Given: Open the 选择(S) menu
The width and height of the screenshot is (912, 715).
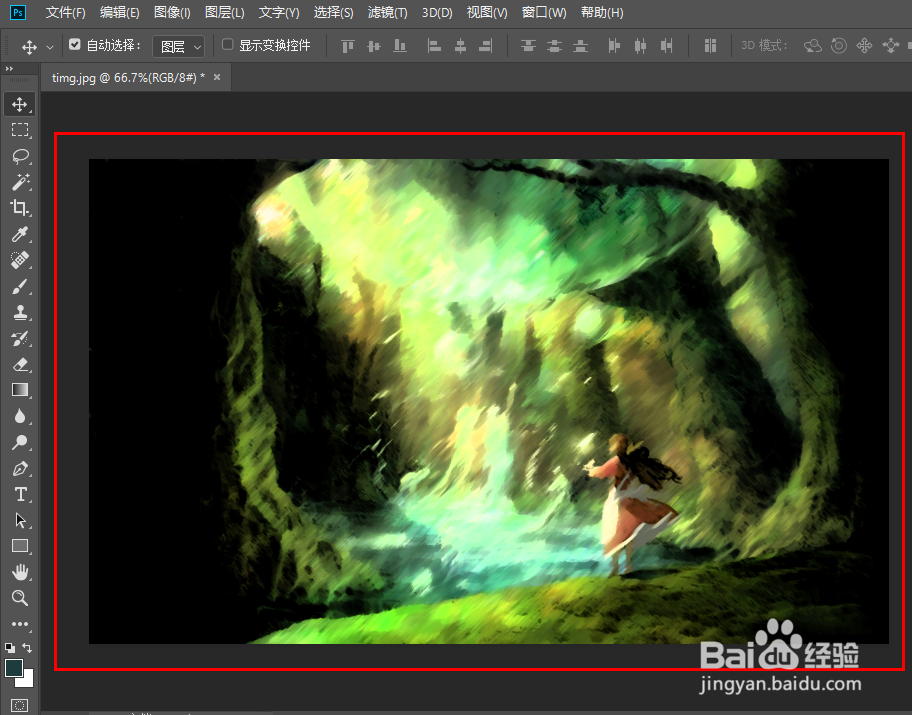Looking at the screenshot, I should click(333, 12).
